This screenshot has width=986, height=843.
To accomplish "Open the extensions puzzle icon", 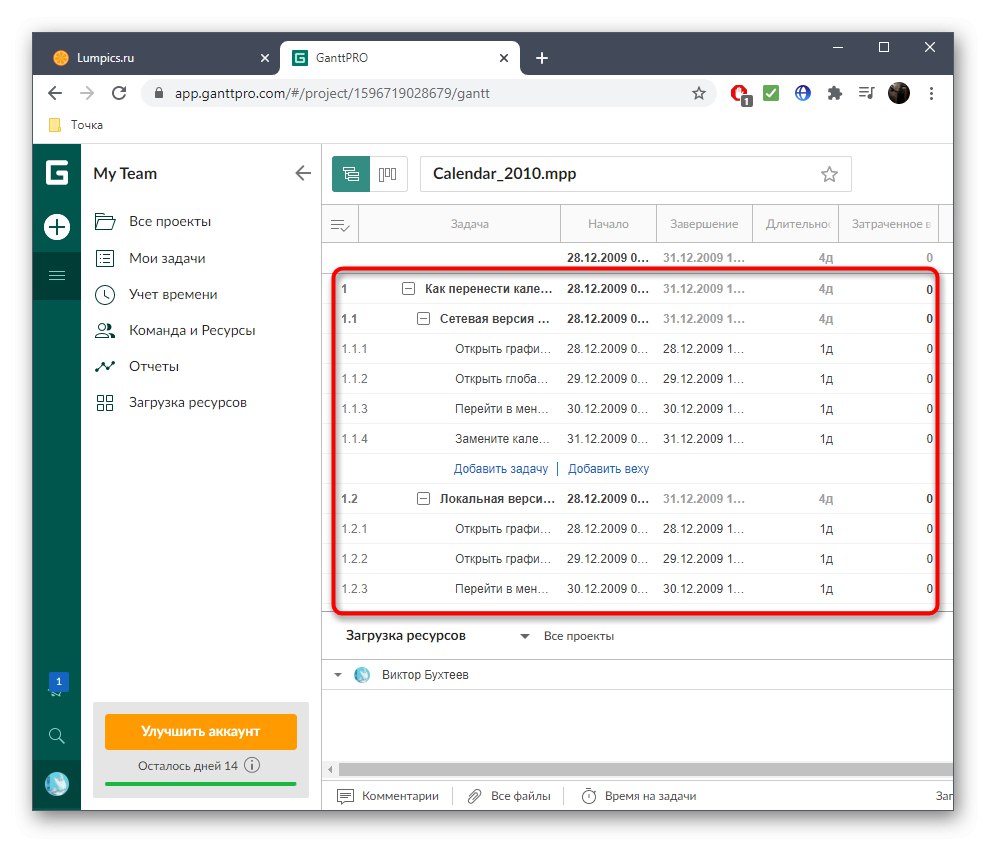I will coord(834,94).
